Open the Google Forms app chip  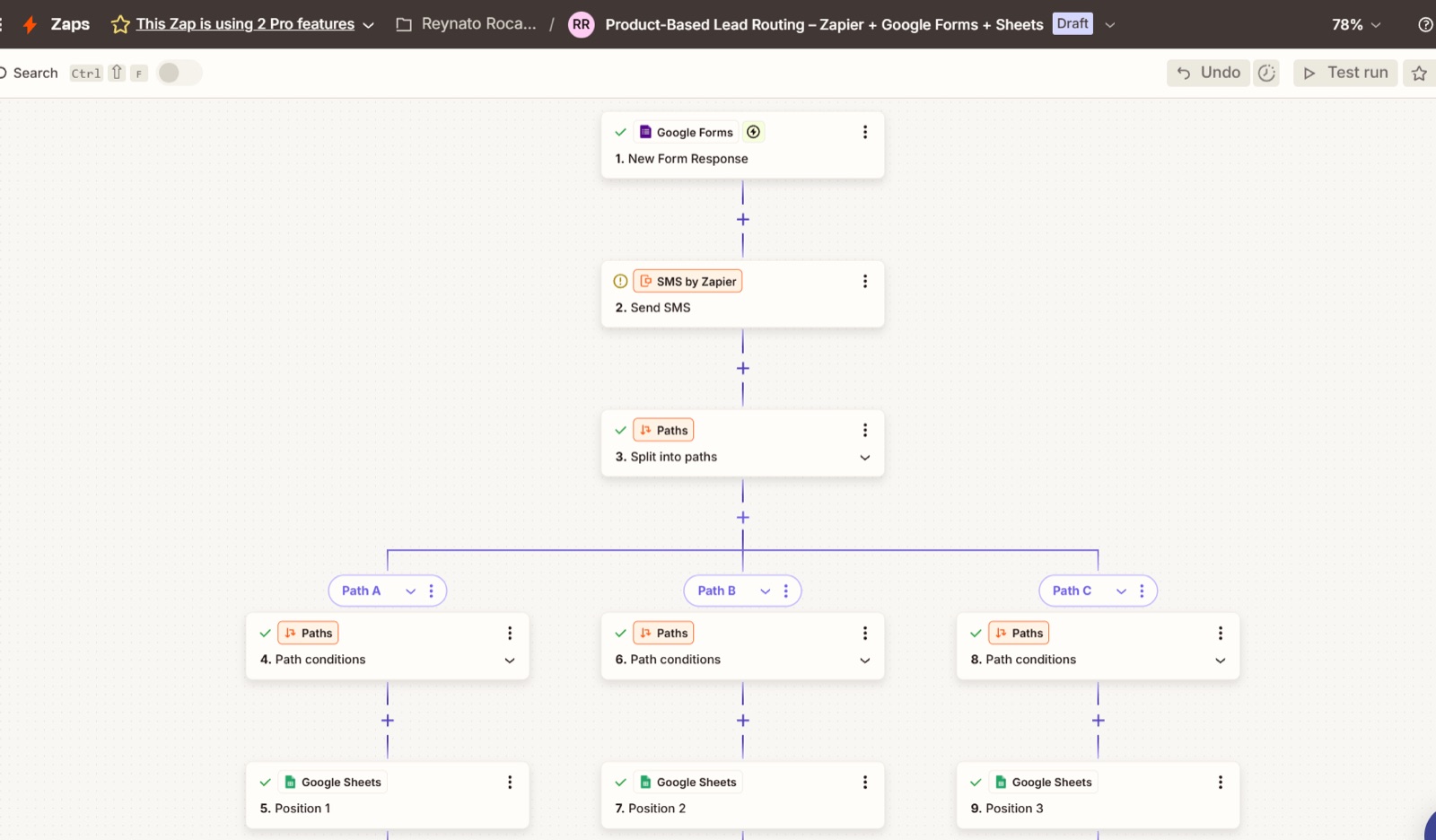point(687,132)
